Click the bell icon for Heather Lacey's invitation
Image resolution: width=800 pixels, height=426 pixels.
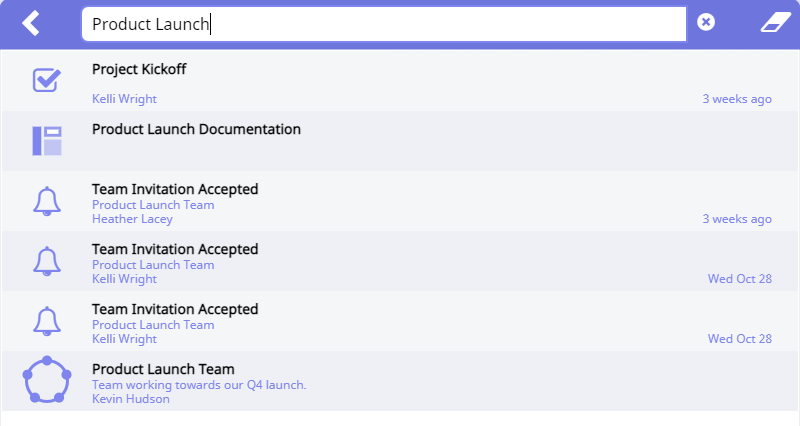click(x=46, y=201)
